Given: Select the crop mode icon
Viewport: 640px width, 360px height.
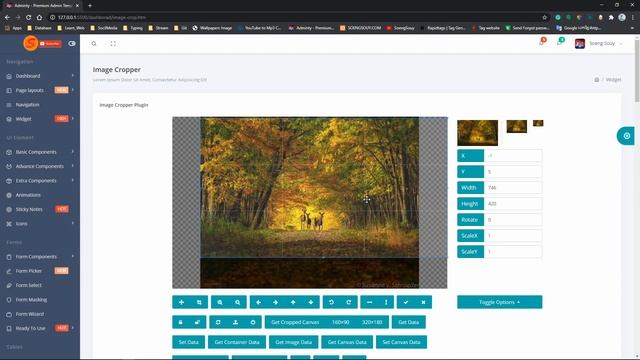Looking at the screenshot, I should (199, 302).
